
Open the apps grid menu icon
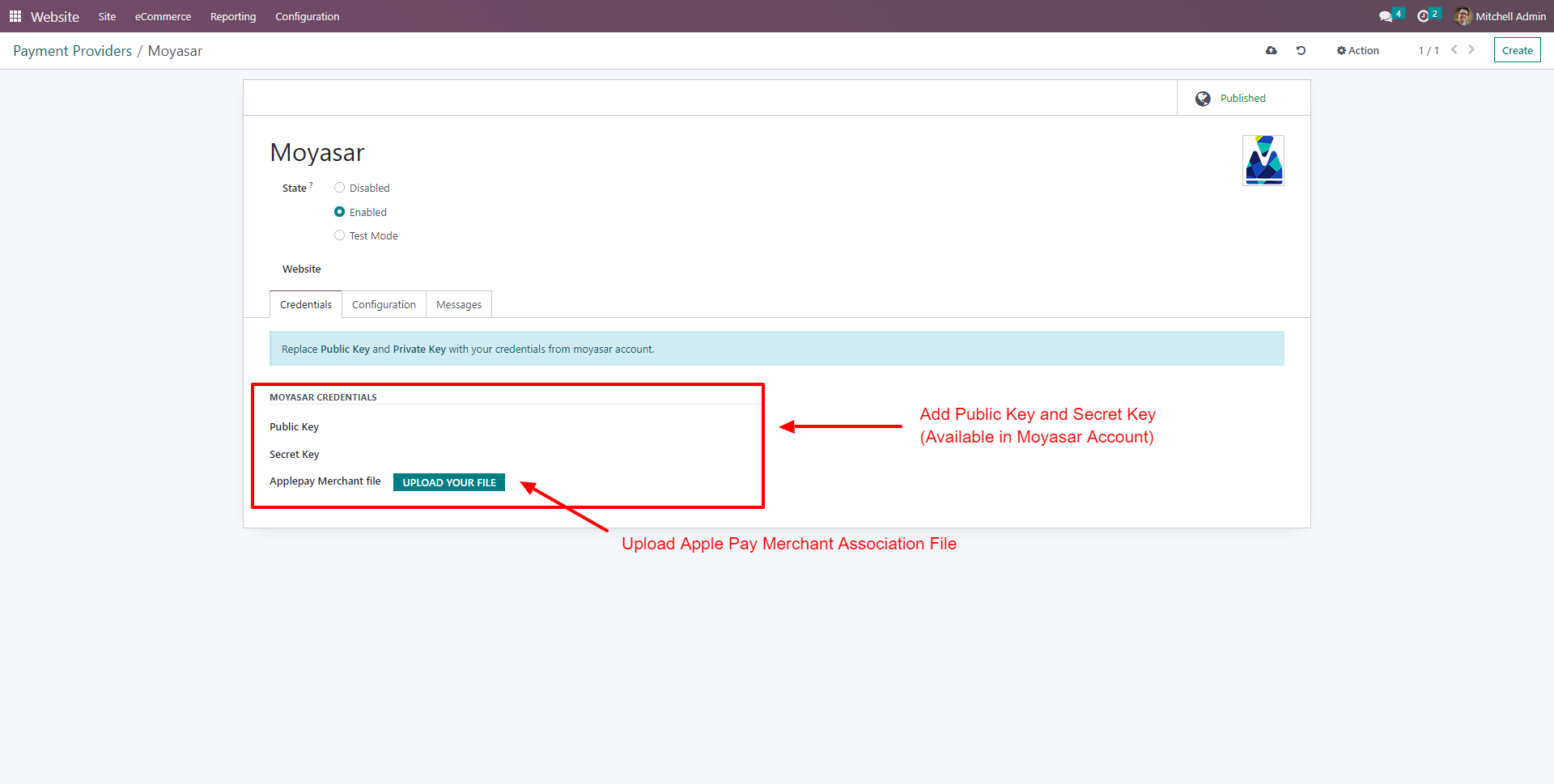[15, 16]
